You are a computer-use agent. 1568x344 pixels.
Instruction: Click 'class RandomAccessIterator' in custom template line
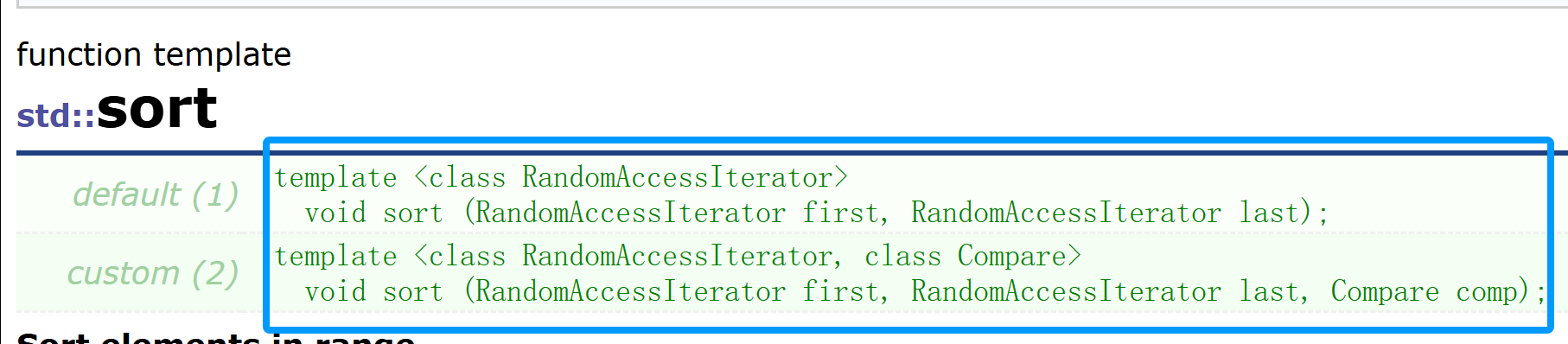click(x=631, y=256)
